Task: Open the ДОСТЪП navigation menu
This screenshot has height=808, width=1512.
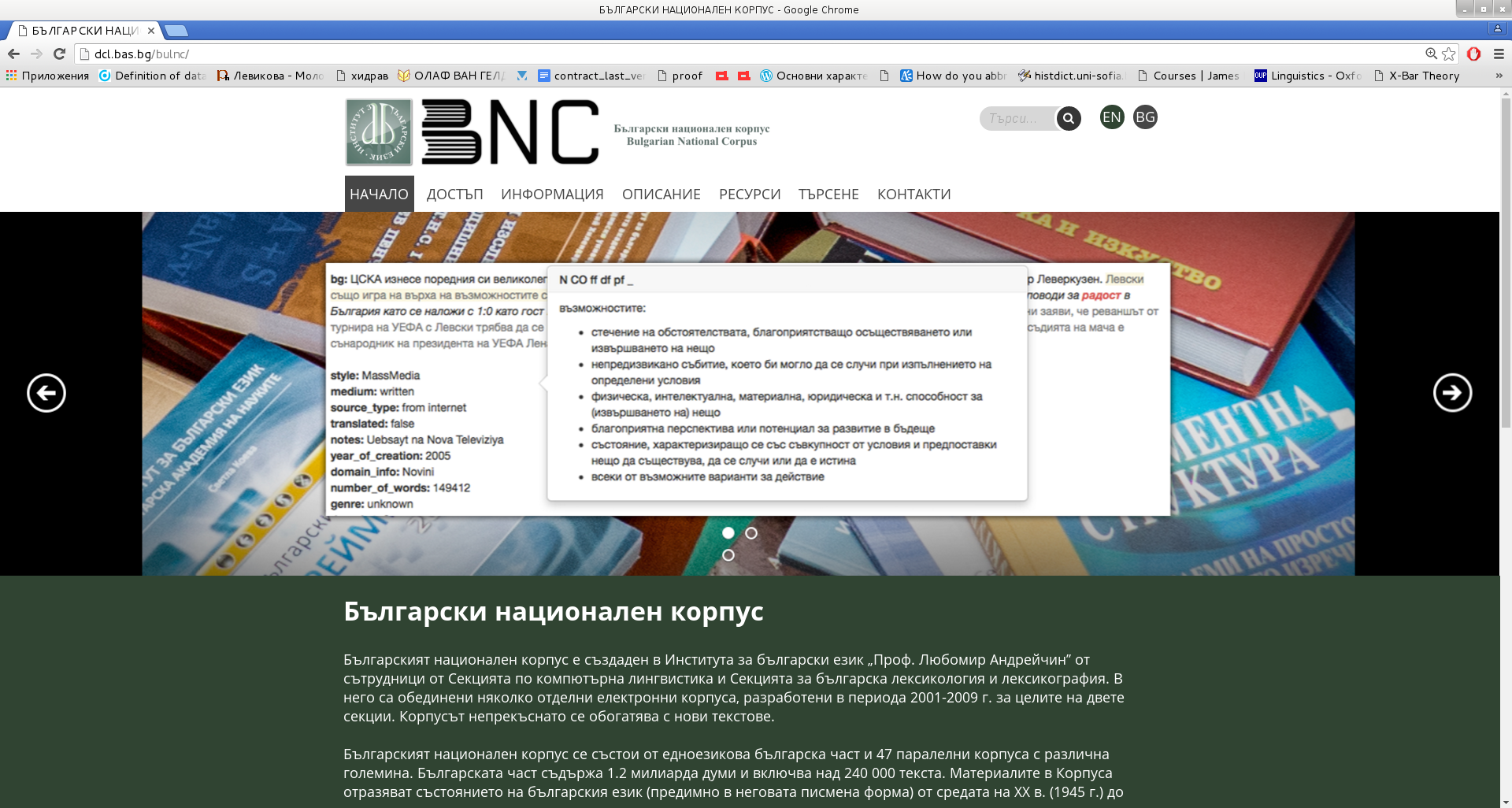Action: pos(454,195)
